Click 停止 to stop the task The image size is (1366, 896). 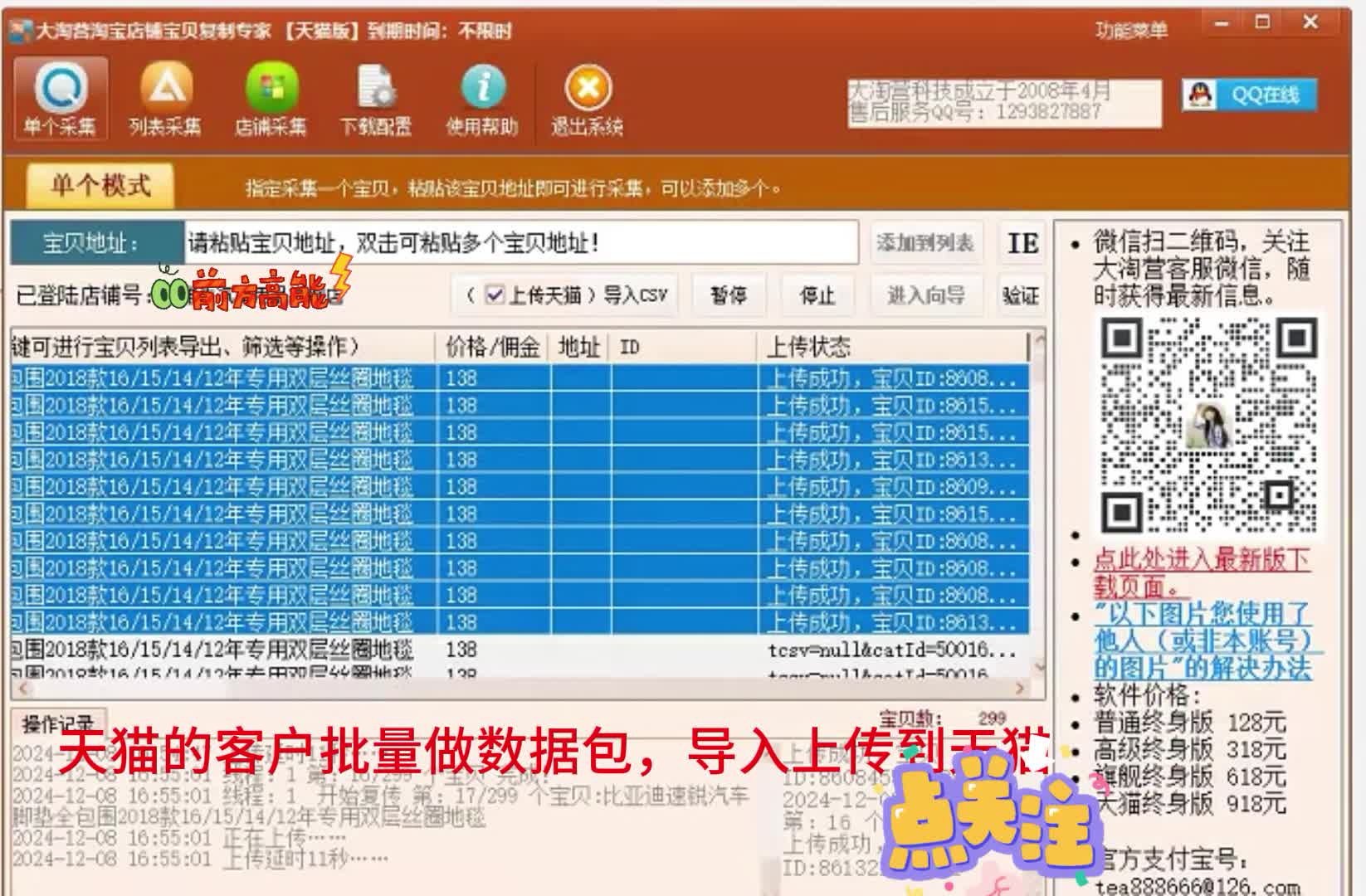pos(817,295)
